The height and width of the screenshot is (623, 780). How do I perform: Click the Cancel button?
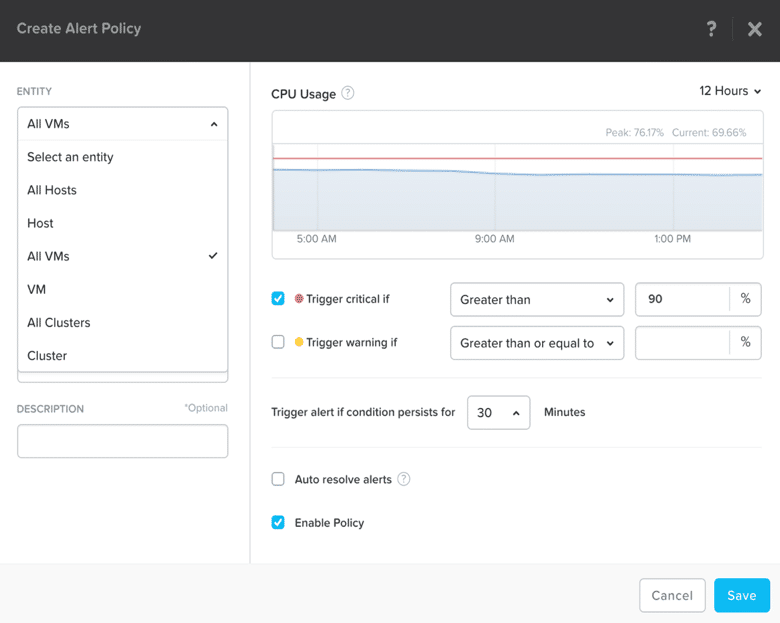pyautogui.click(x=672, y=595)
